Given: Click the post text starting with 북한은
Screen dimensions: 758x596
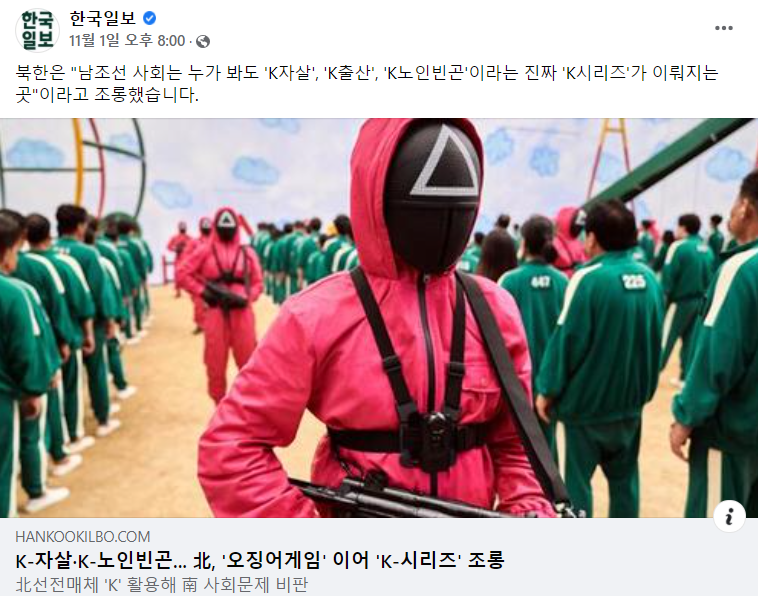Looking at the screenshot, I should pos(367,83).
